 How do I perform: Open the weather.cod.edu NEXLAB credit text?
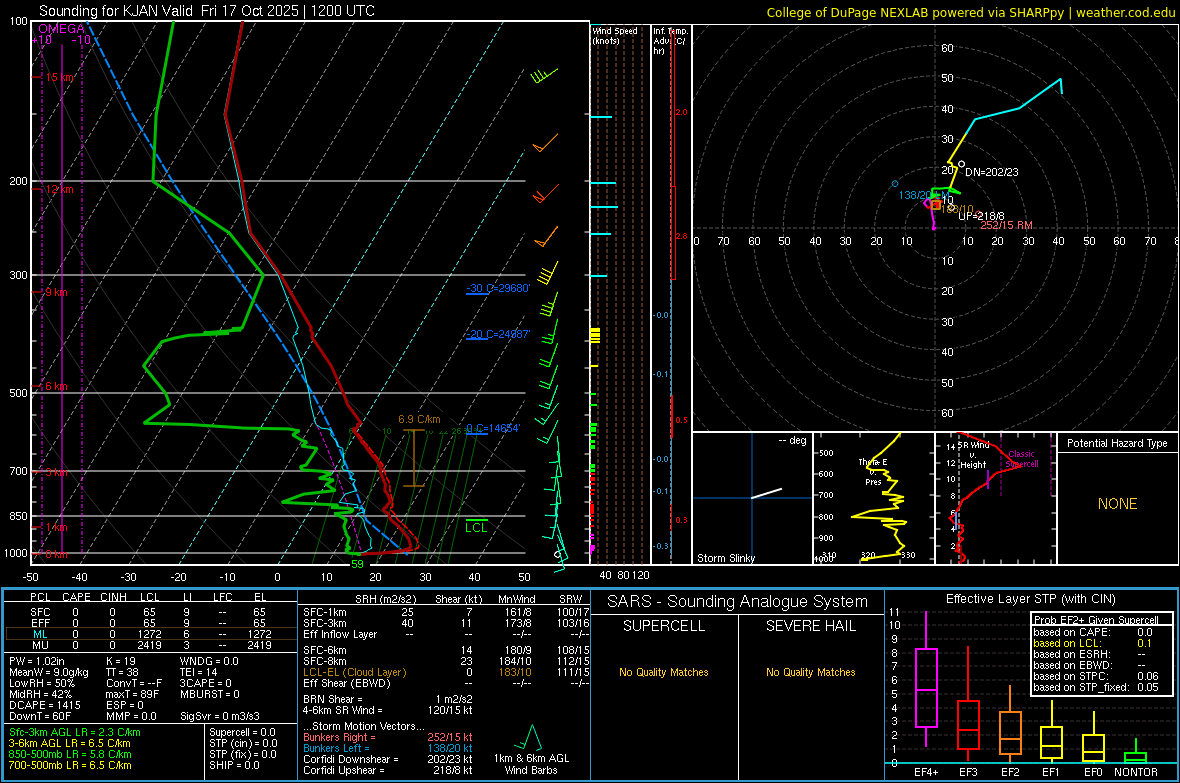[970, 12]
